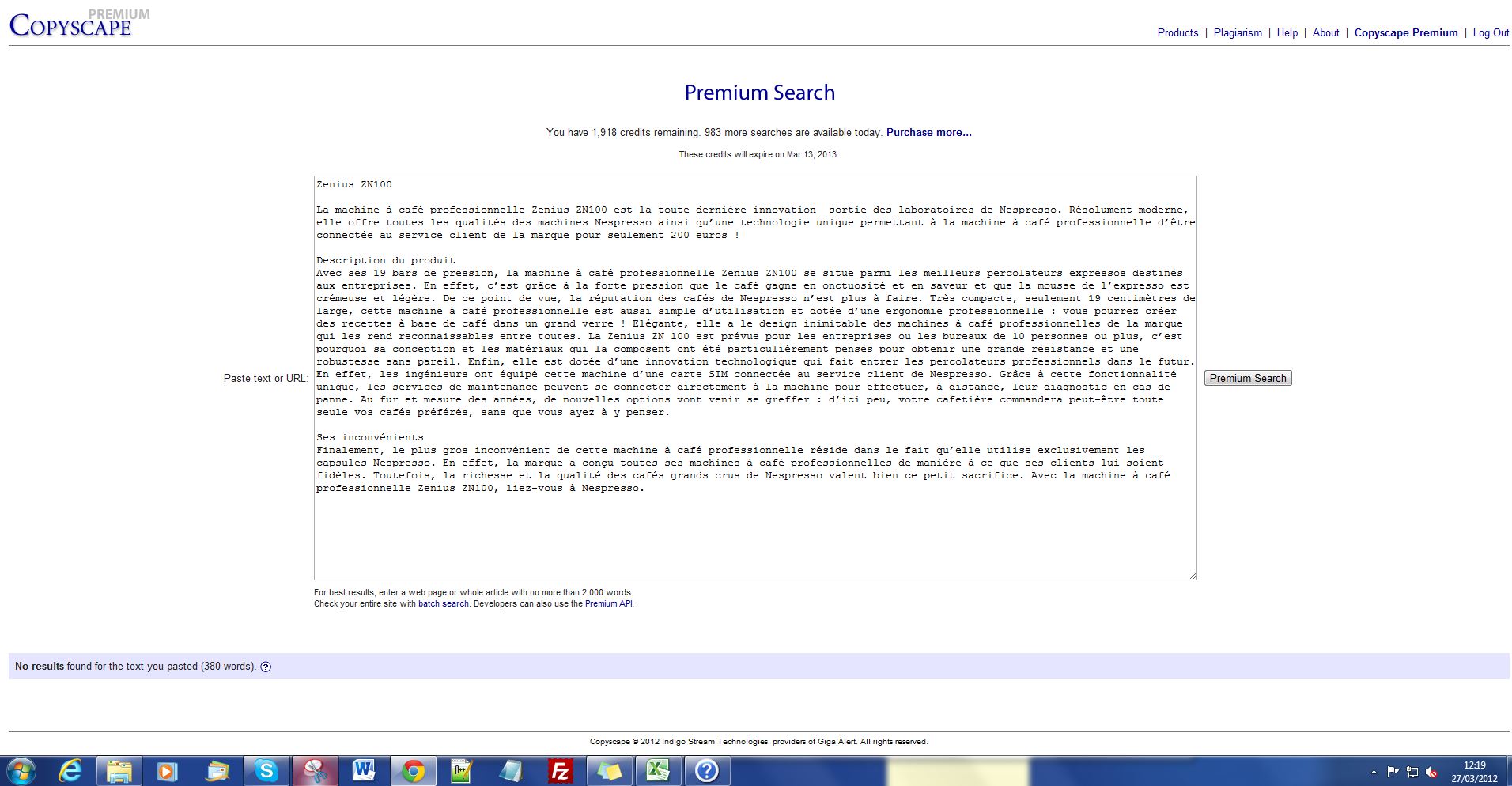Open Notepad++ from the taskbar

coord(462,770)
